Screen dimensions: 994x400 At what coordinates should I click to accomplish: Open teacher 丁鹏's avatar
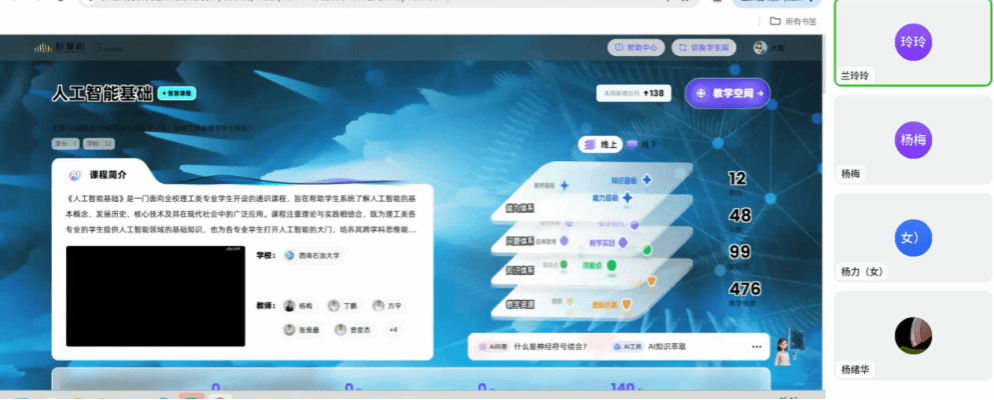coord(333,306)
